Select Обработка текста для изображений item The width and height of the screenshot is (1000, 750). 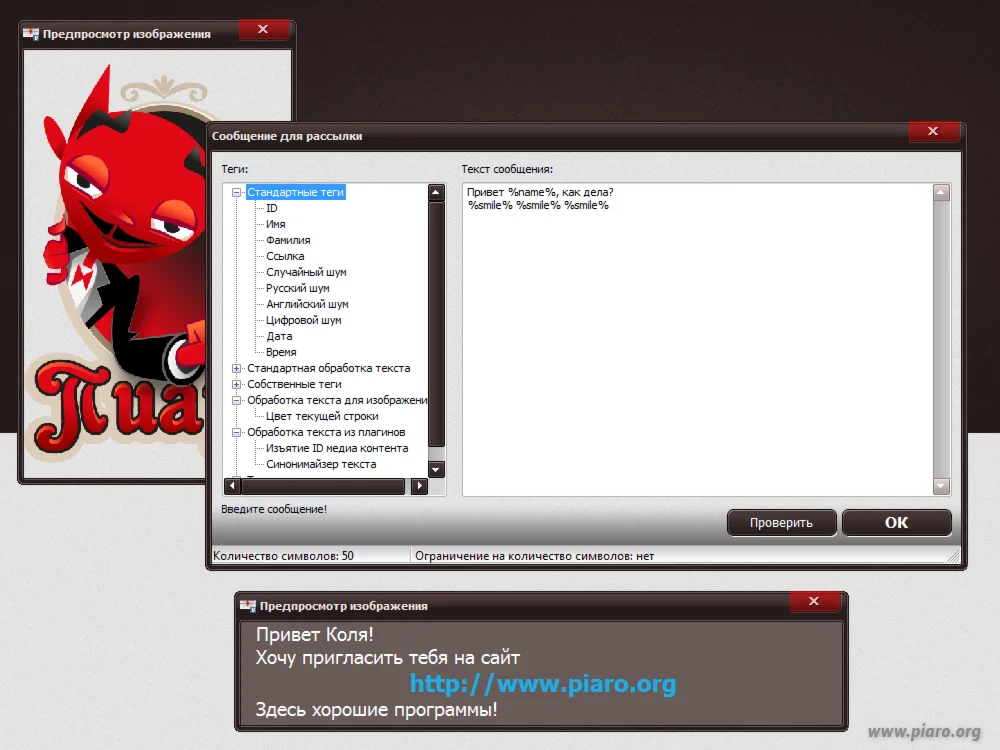337,401
